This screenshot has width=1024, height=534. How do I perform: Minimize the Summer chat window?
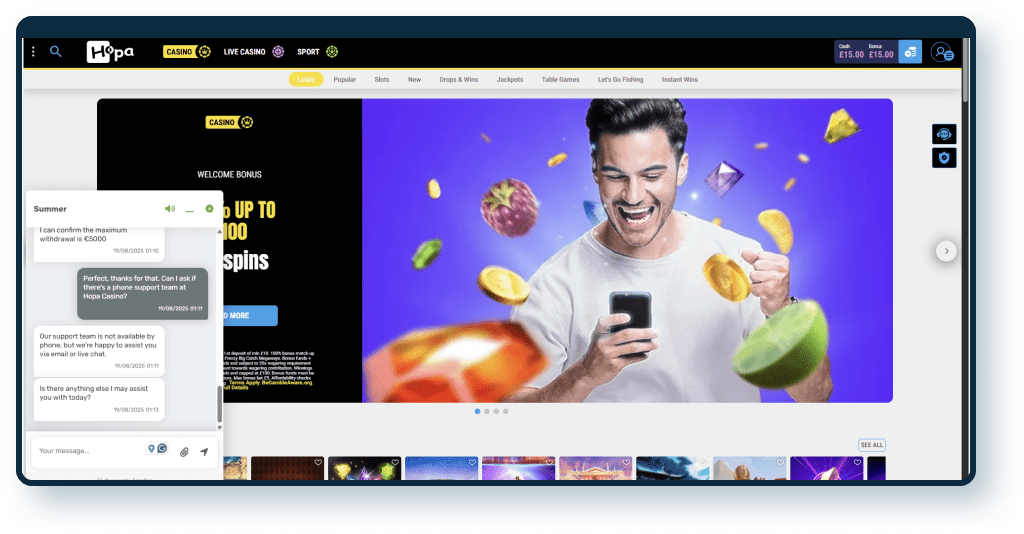point(190,209)
